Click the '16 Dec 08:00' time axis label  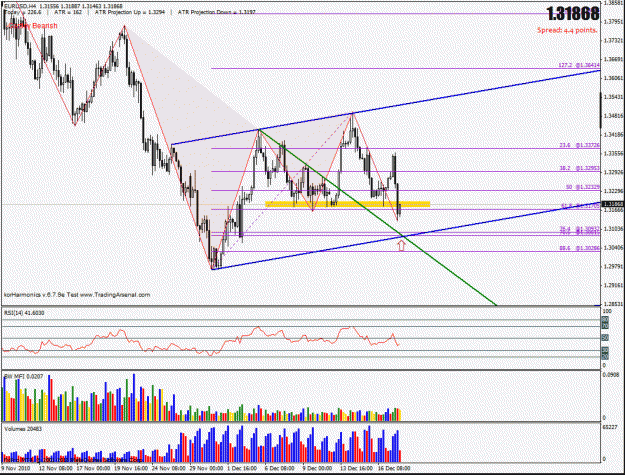[x=393, y=468]
